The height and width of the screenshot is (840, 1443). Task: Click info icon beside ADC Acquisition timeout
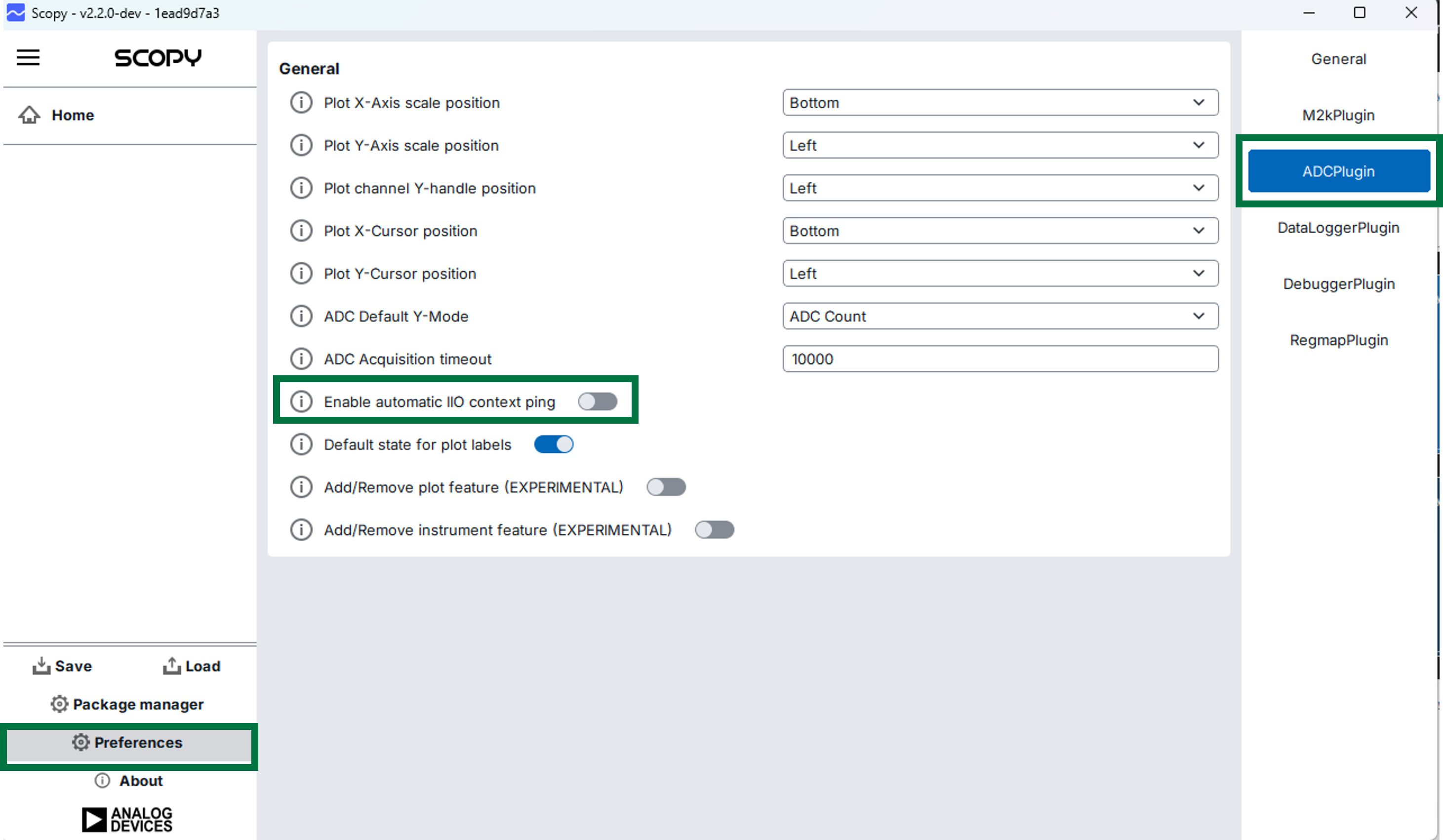point(301,359)
